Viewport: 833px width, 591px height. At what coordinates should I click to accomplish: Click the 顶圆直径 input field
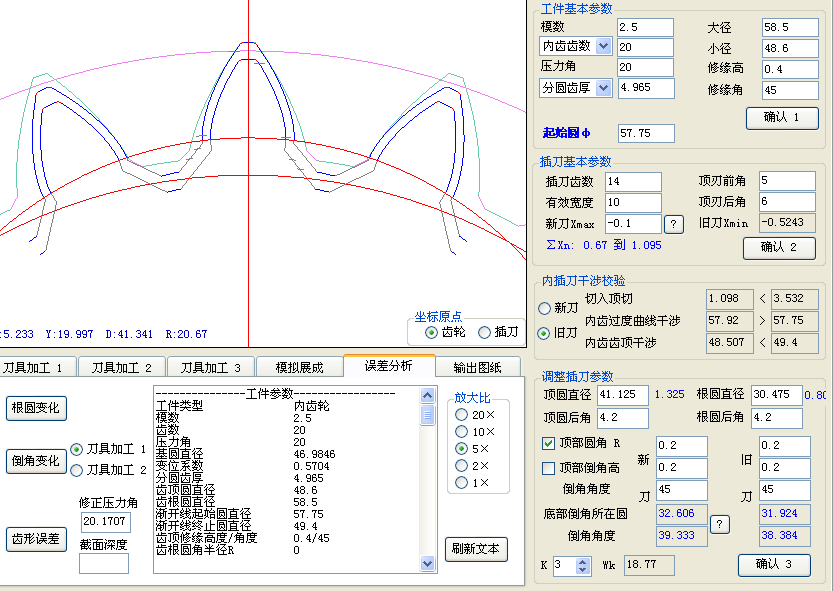623,395
